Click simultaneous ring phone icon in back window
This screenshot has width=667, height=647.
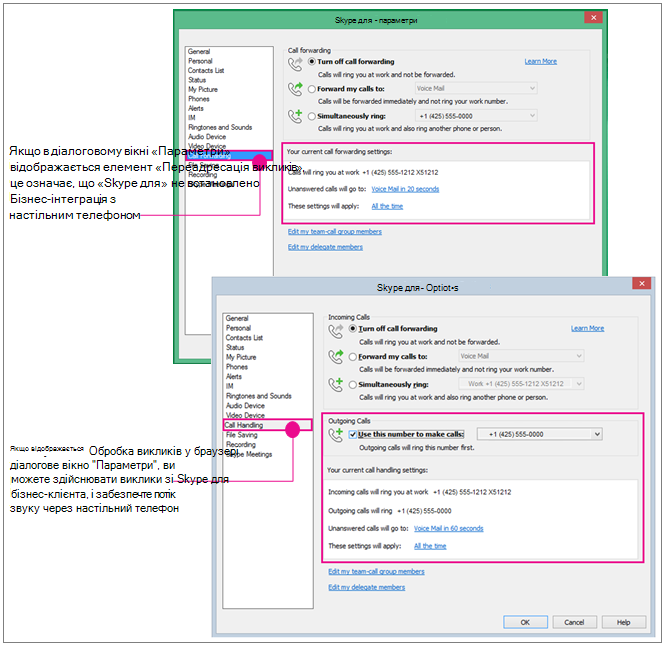pos(295,116)
